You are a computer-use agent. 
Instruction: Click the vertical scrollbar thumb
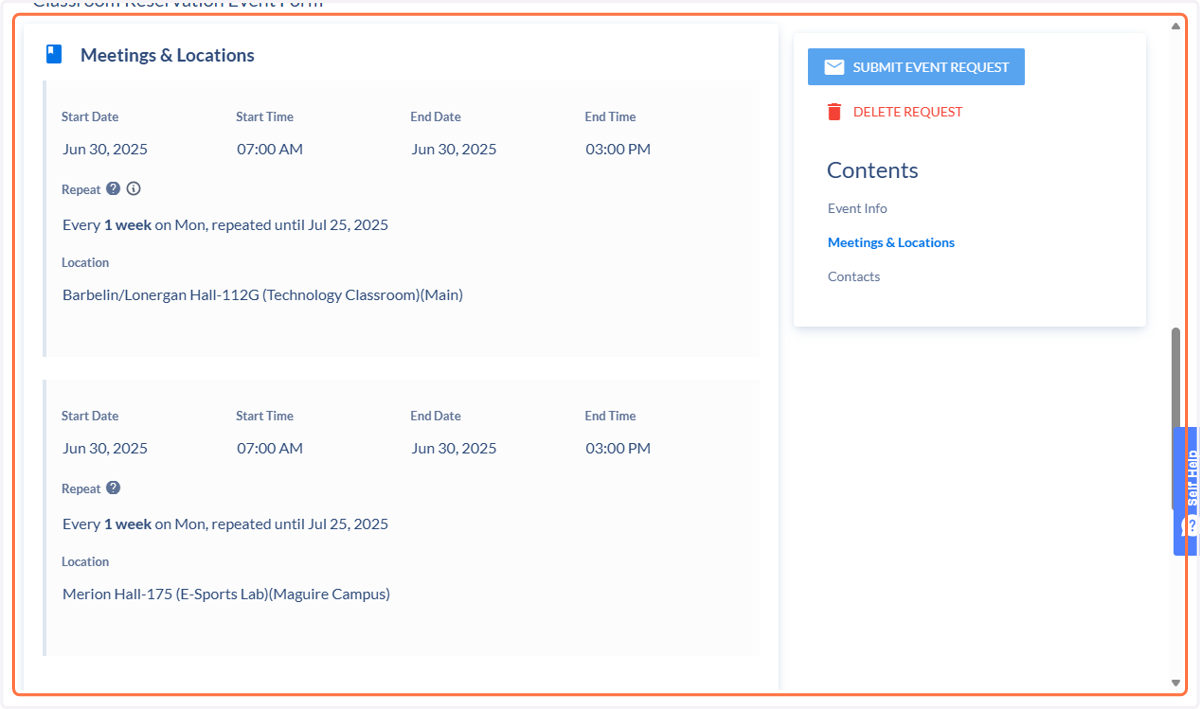click(x=1176, y=418)
